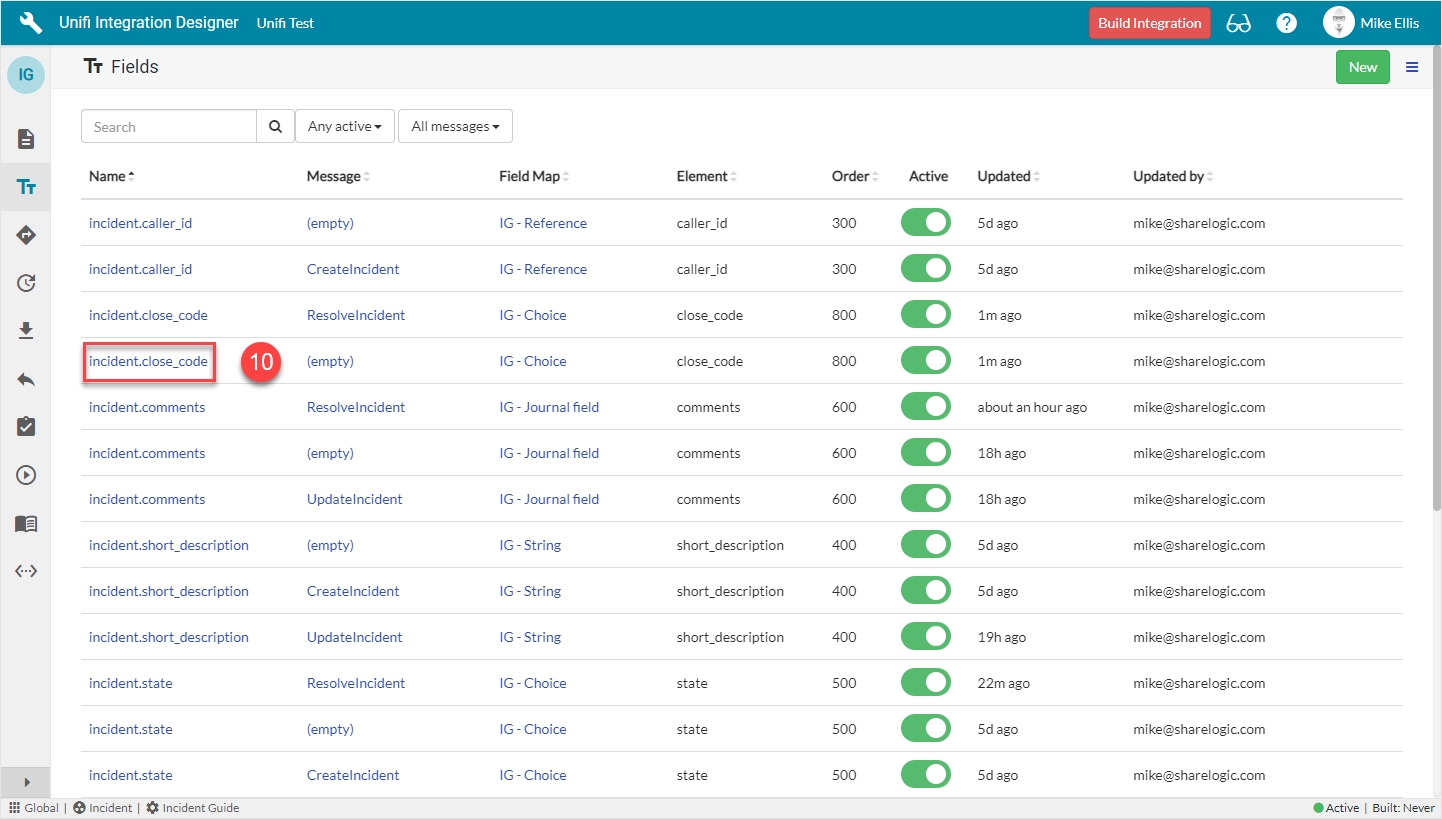Select the diamond arrow icon in sidebar
Viewport: 1442px width, 819px height.
tap(26, 235)
